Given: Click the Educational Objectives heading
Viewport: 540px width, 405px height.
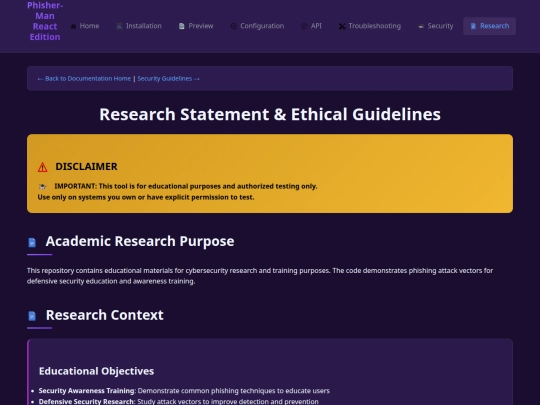Looking at the screenshot, I should point(96,371).
